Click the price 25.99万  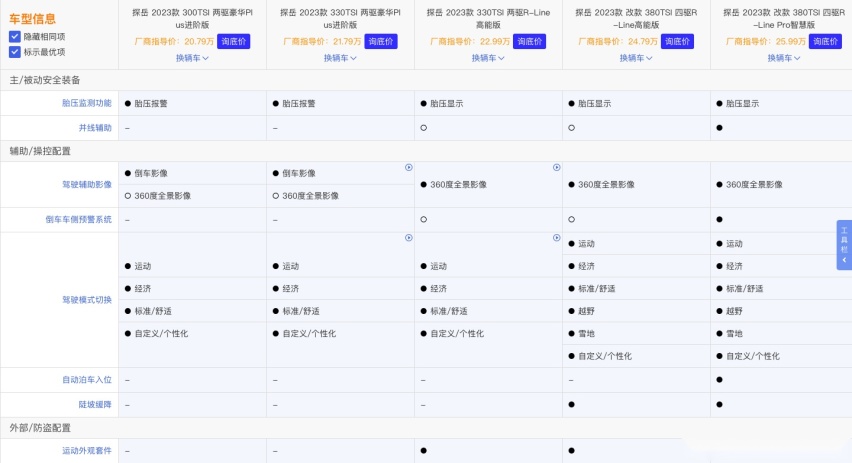pos(790,41)
